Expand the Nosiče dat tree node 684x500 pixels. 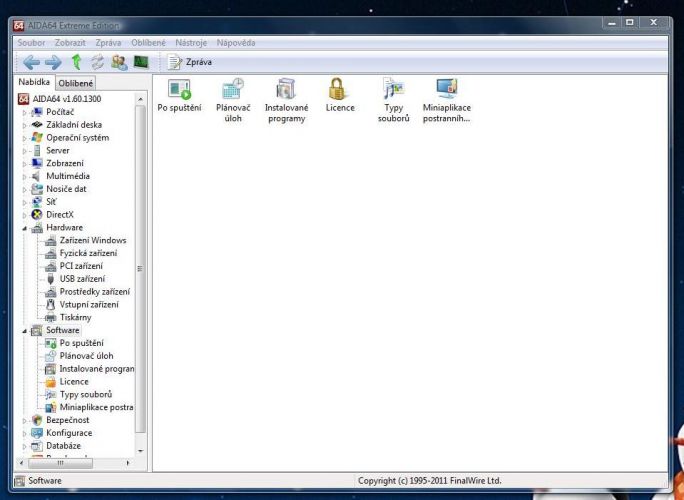pyautogui.click(x=24, y=189)
